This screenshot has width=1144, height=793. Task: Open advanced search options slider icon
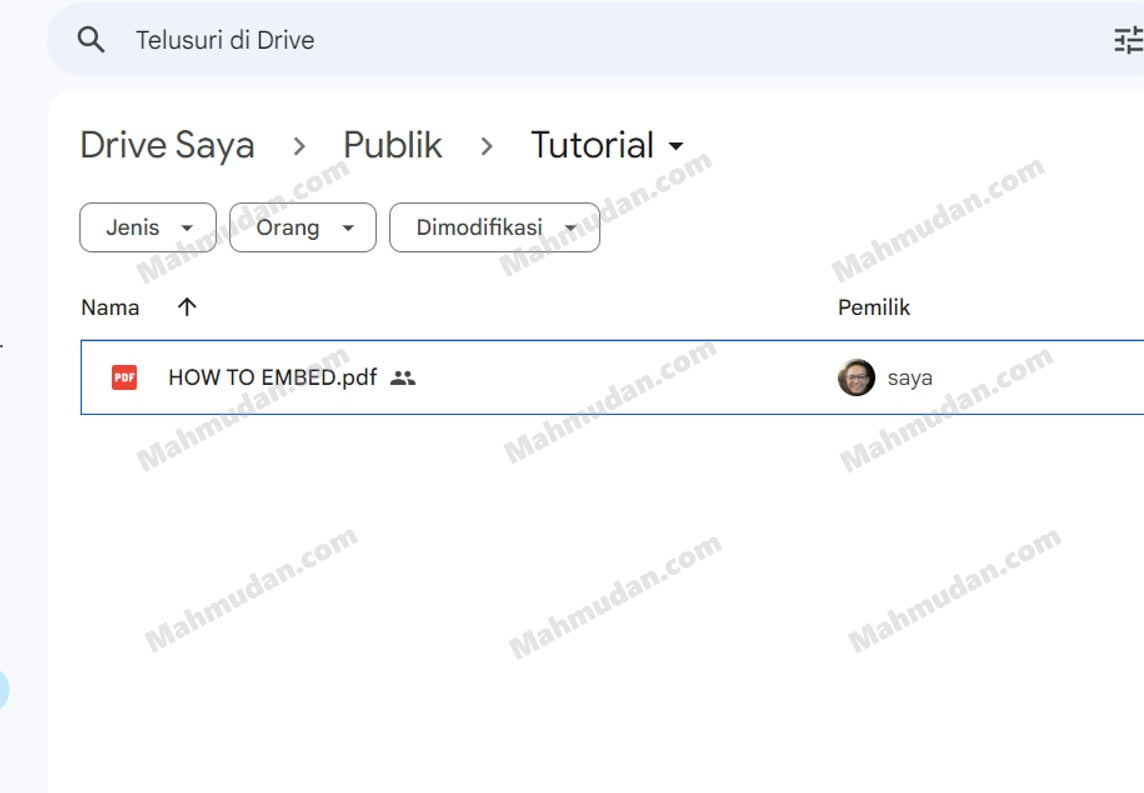pos(1128,40)
